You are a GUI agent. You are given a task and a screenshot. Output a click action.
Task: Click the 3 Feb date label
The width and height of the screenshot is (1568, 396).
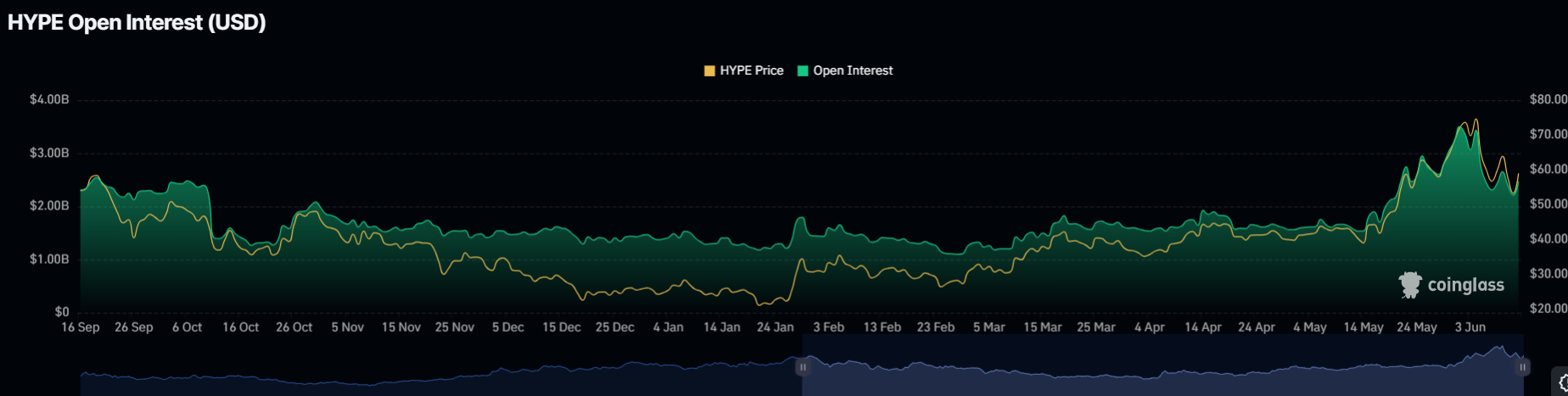click(x=829, y=327)
